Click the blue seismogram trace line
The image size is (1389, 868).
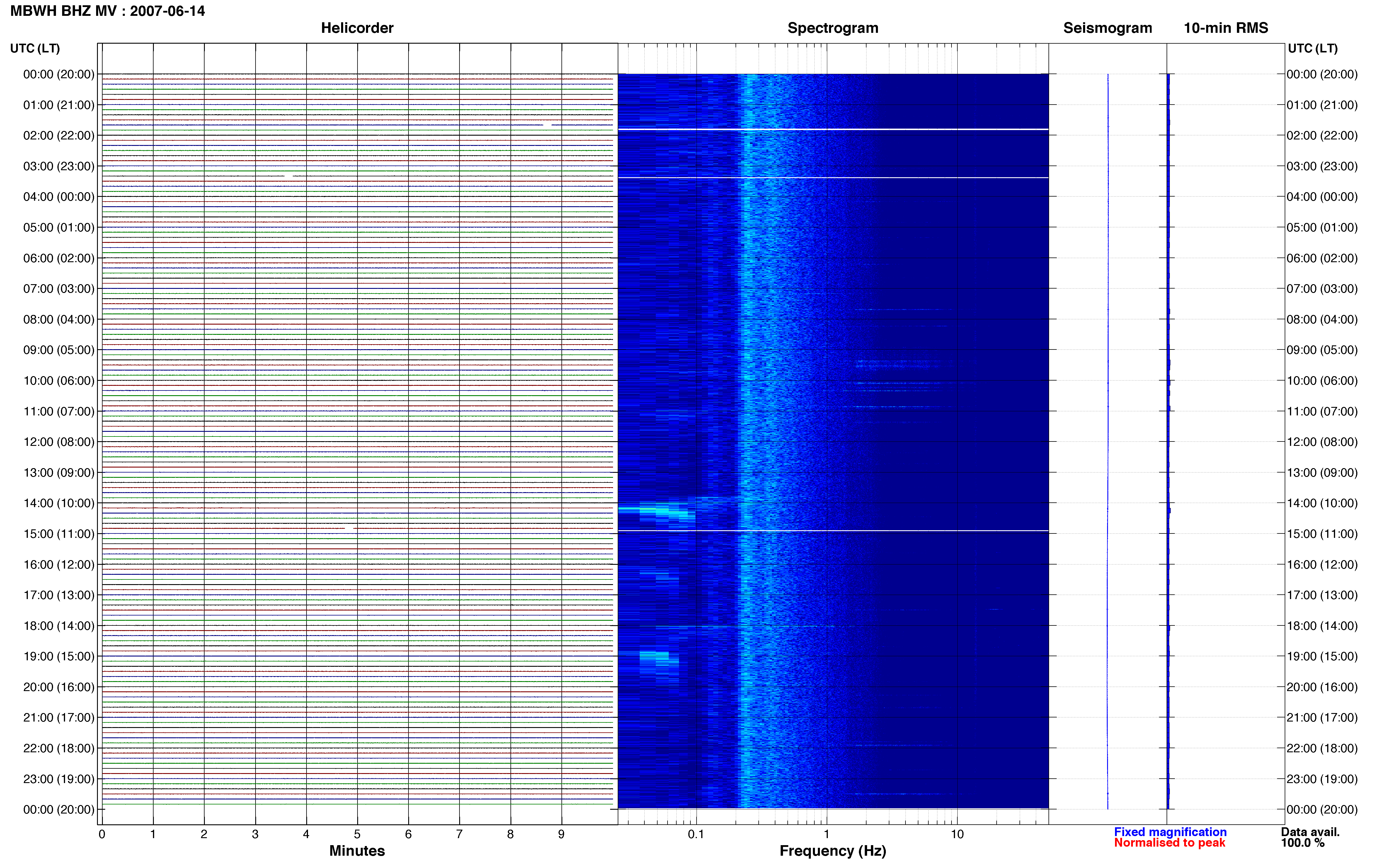[x=1108, y=441]
